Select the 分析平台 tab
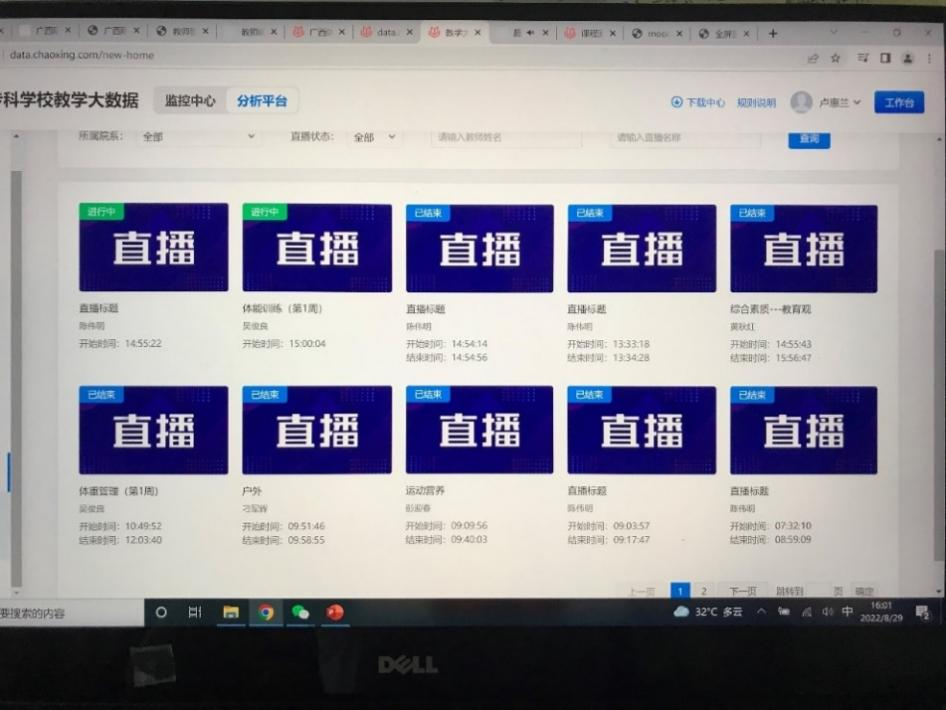946x710 pixels. click(261, 101)
